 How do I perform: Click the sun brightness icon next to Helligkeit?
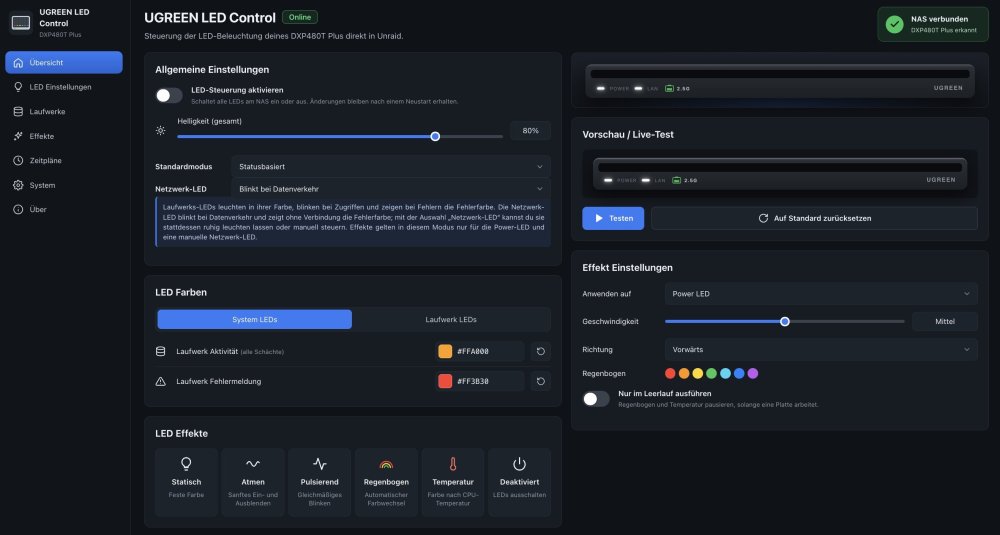161,131
